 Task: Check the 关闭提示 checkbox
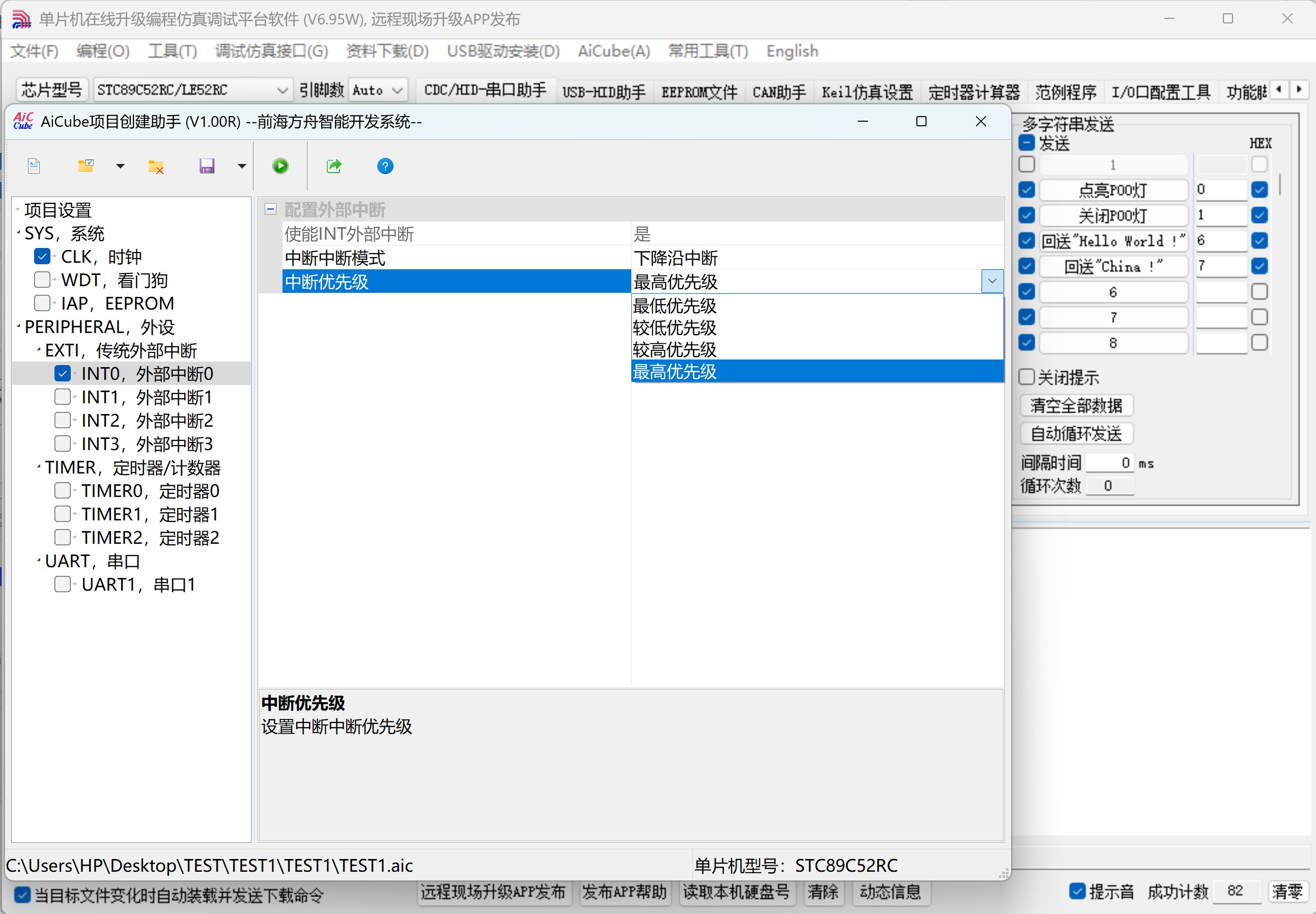pos(1027,377)
